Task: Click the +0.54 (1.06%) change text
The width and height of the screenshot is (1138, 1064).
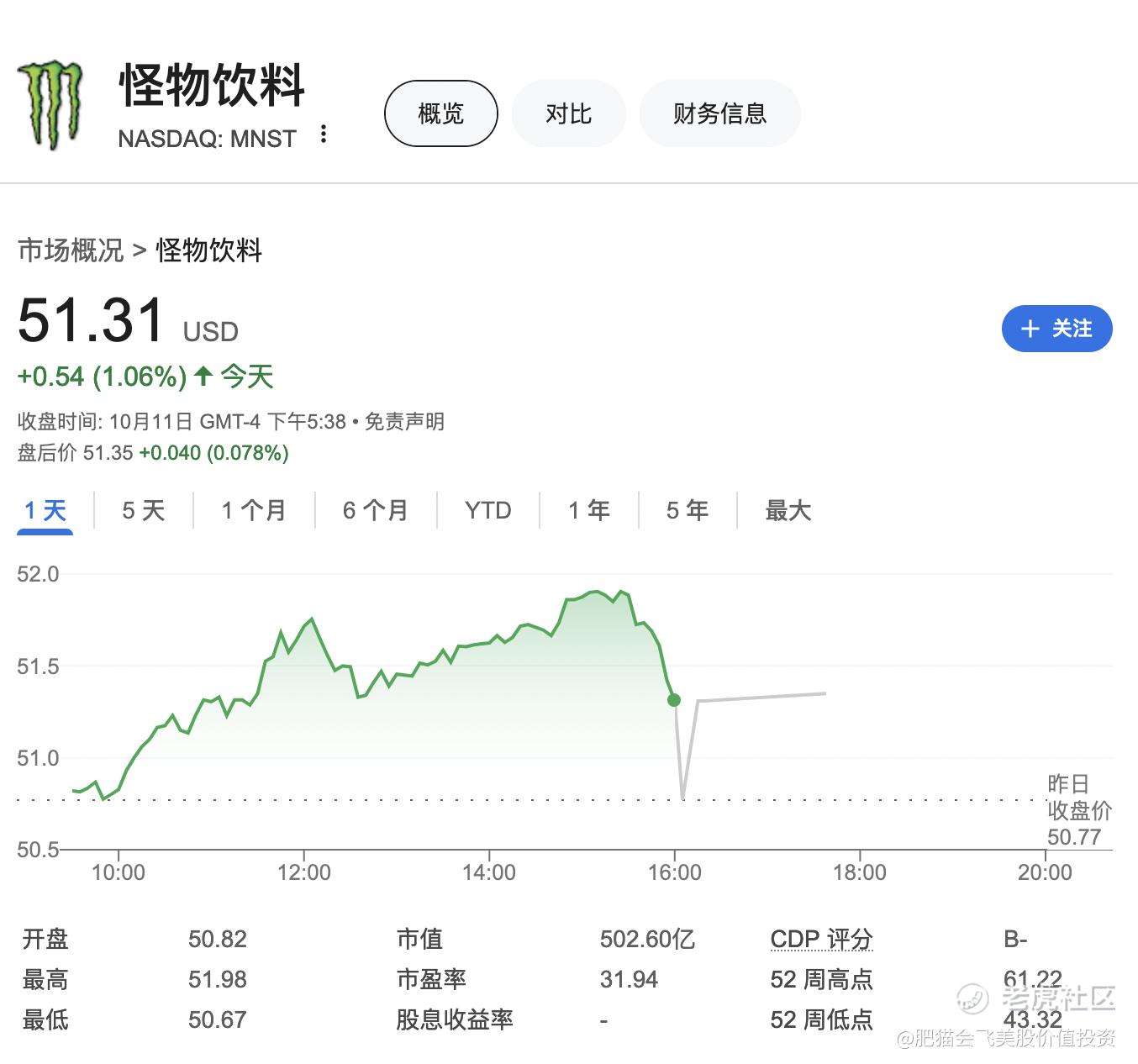Action: pyautogui.click(x=102, y=377)
